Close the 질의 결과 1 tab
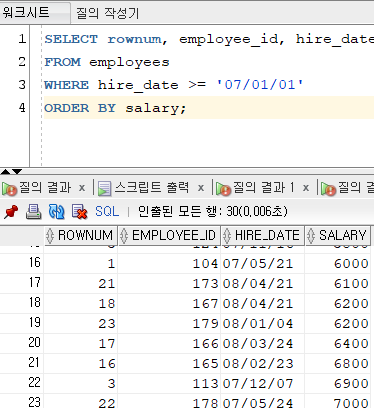The image size is (374, 408). (306, 188)
